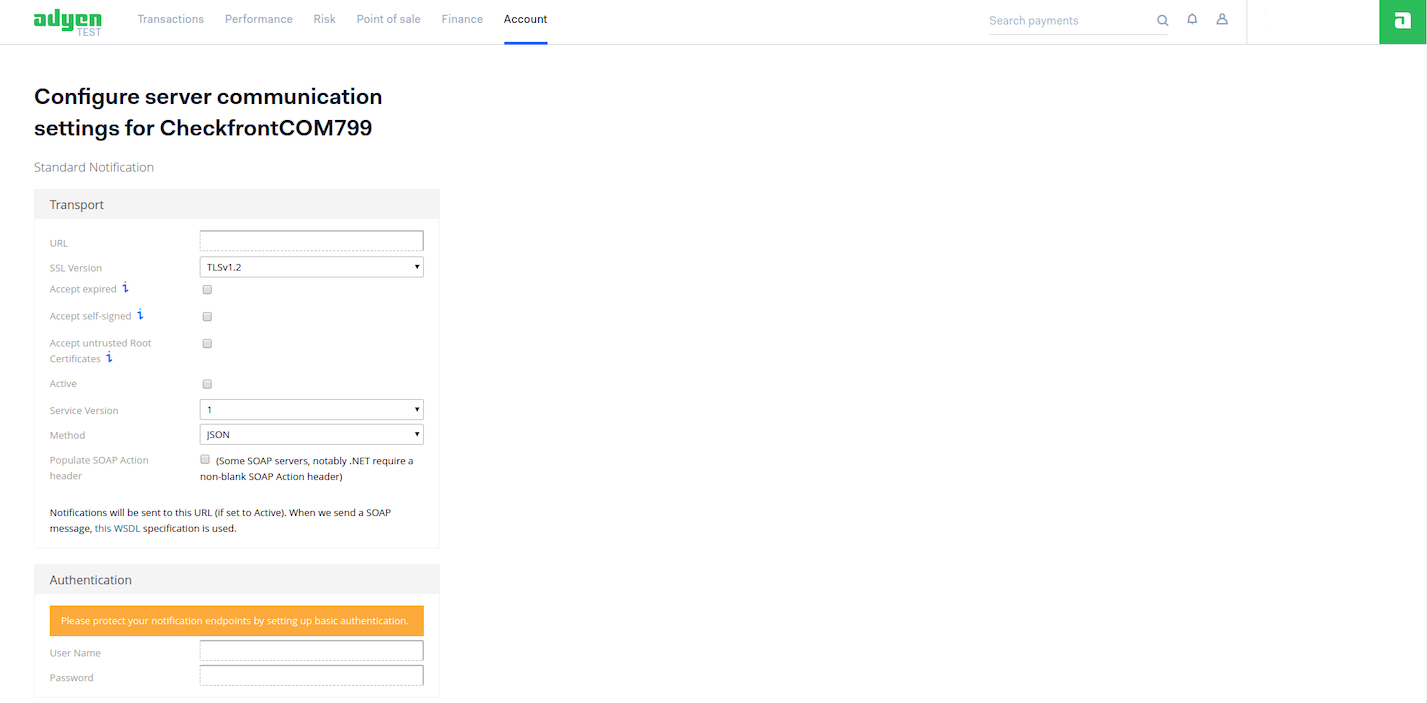This screenshot has height=703, width=1427.
Task: Click the Adyen TEST logo
Action: [68, 22]
